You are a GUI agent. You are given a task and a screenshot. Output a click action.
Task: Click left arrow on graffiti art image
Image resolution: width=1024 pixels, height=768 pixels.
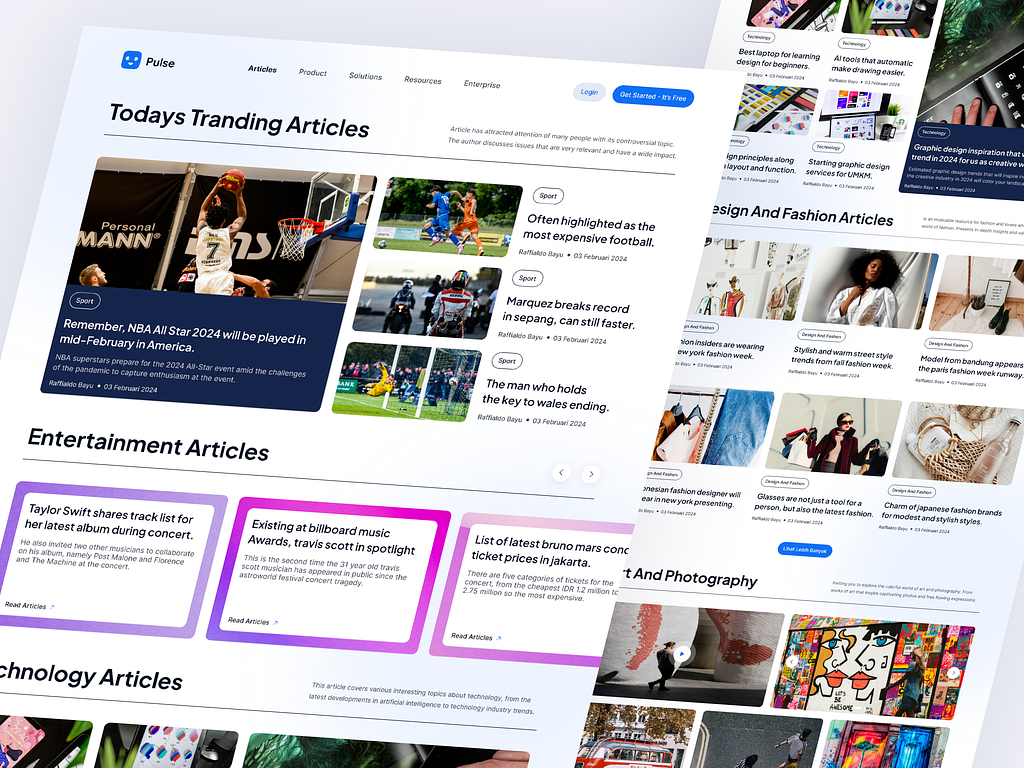click(x=792, y=662)
